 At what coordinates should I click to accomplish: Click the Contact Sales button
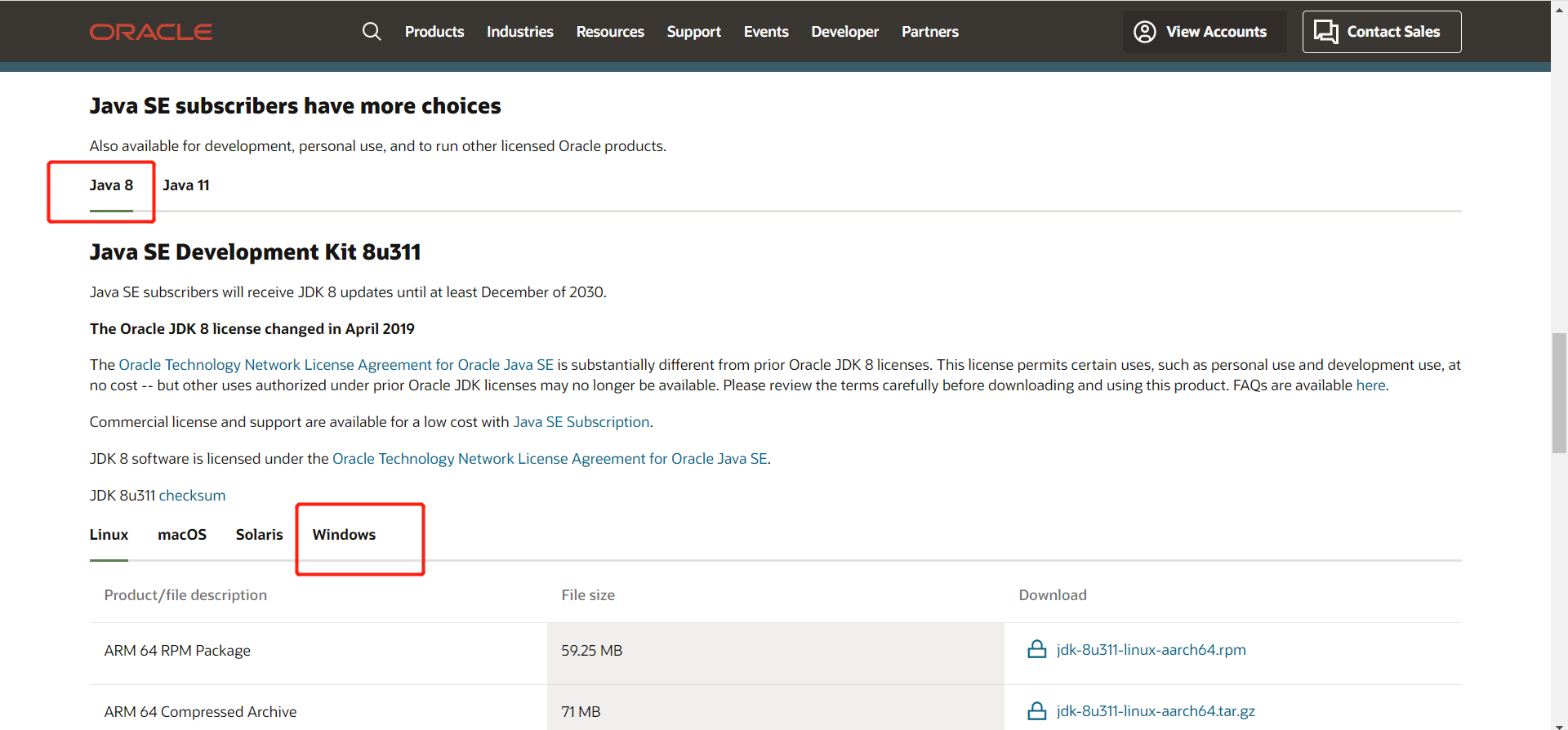click(1382, 32)
